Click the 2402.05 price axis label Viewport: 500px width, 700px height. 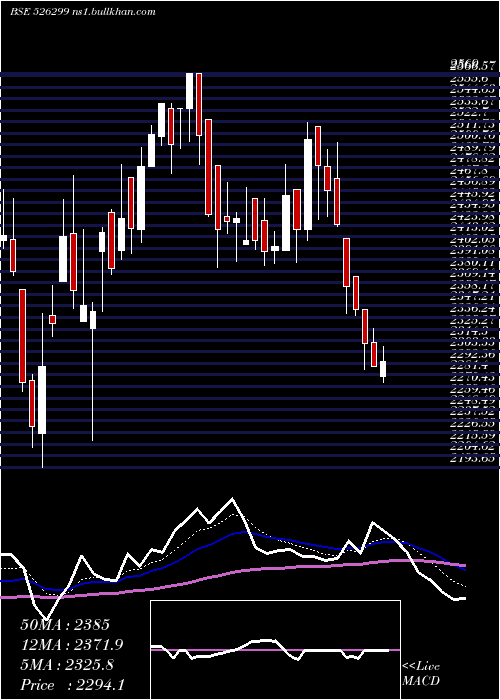pyautogui.click(x=472, y=240)
